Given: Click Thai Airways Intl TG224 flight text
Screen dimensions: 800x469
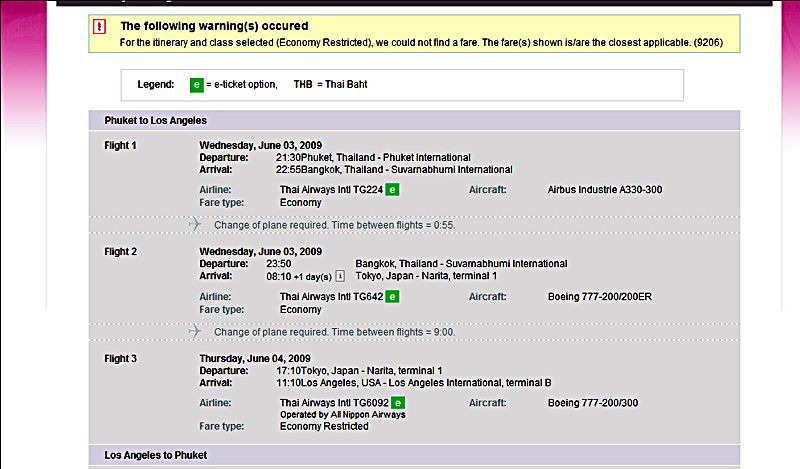Looking at the screenshot, I should [x=331, y=190].
